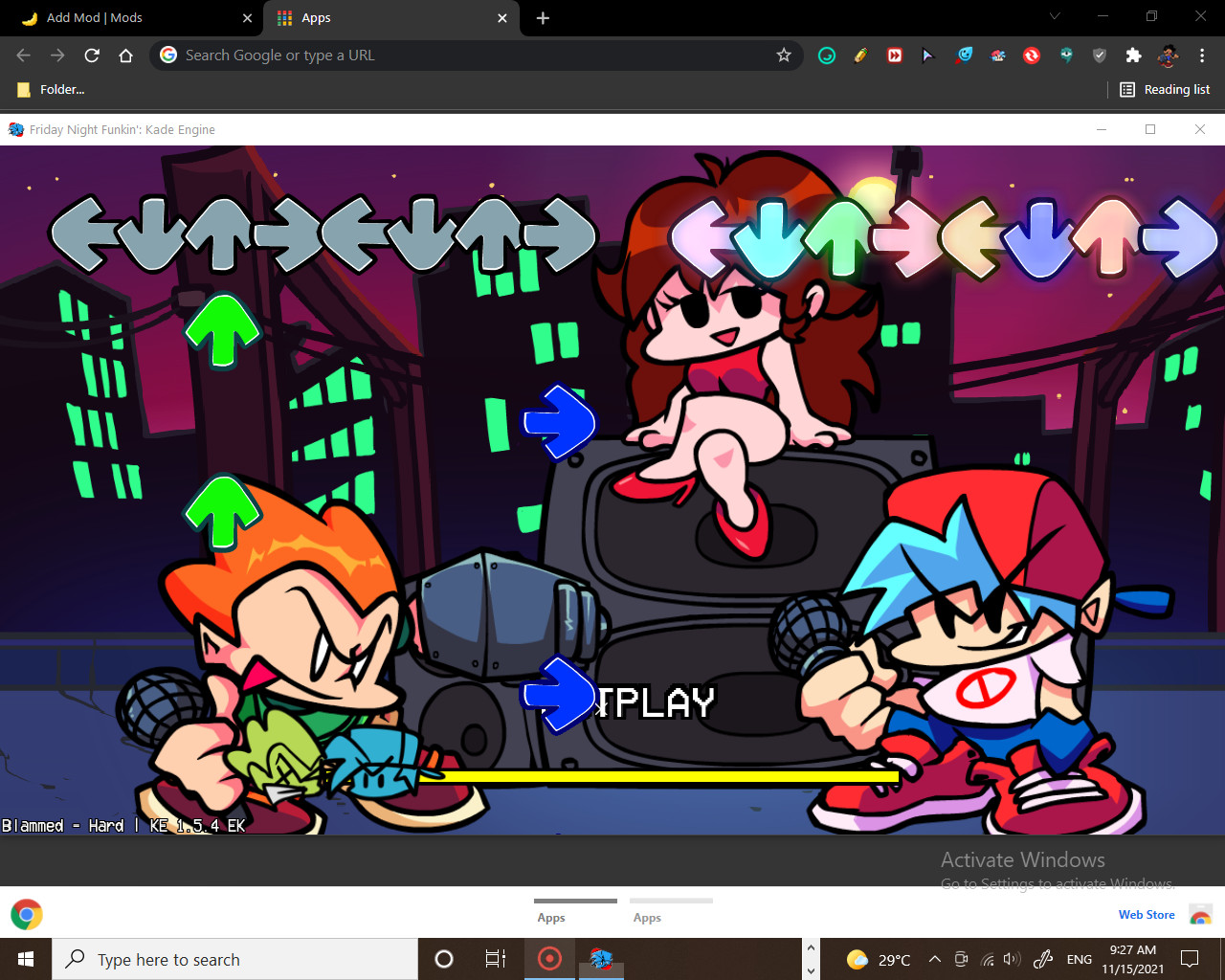Select the first Apps page tab
Viewport: 1225px width, 980px height.
tap(575, 911)
